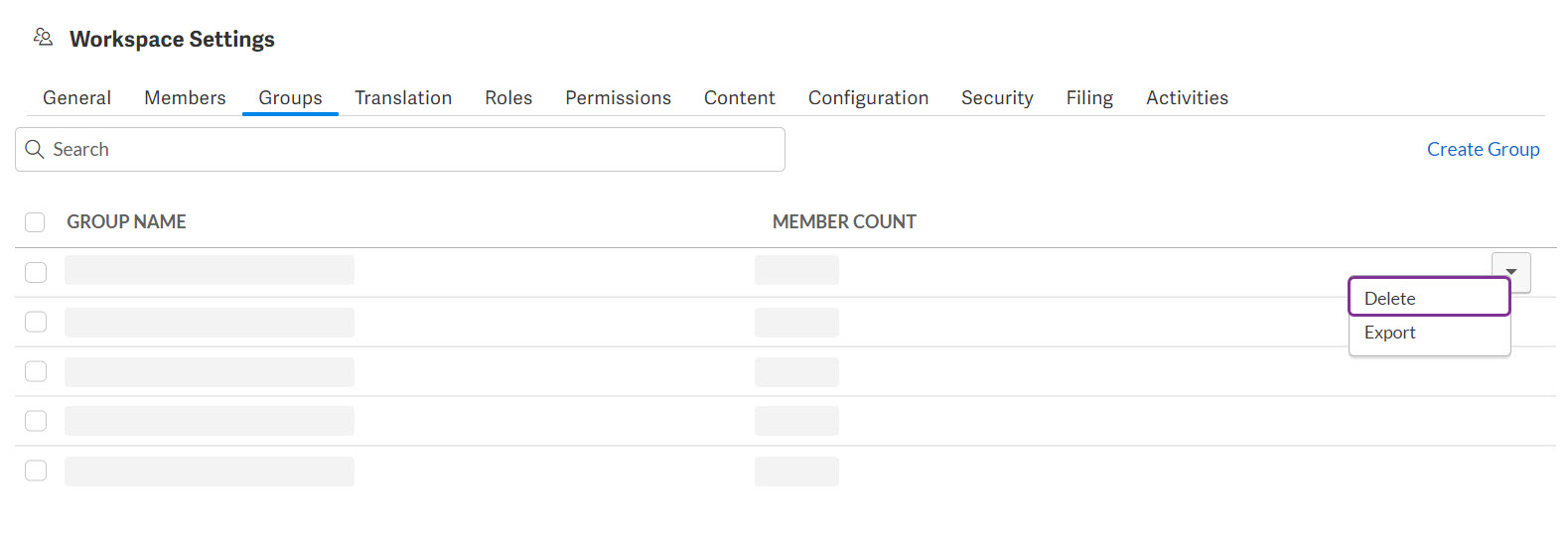Click the search magnifier icon

[35, 149]
